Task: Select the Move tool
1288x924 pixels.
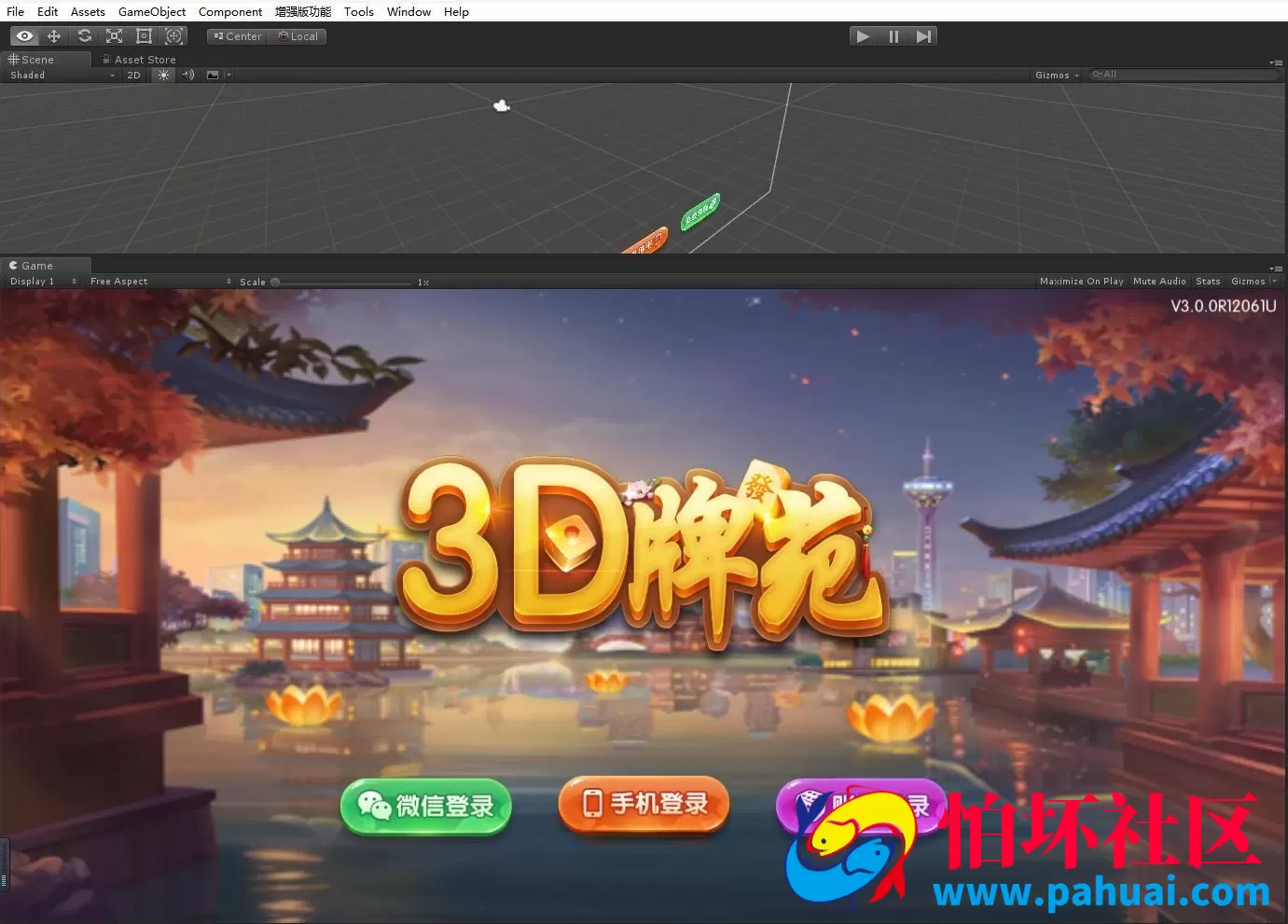Action: tap(54, 36)
